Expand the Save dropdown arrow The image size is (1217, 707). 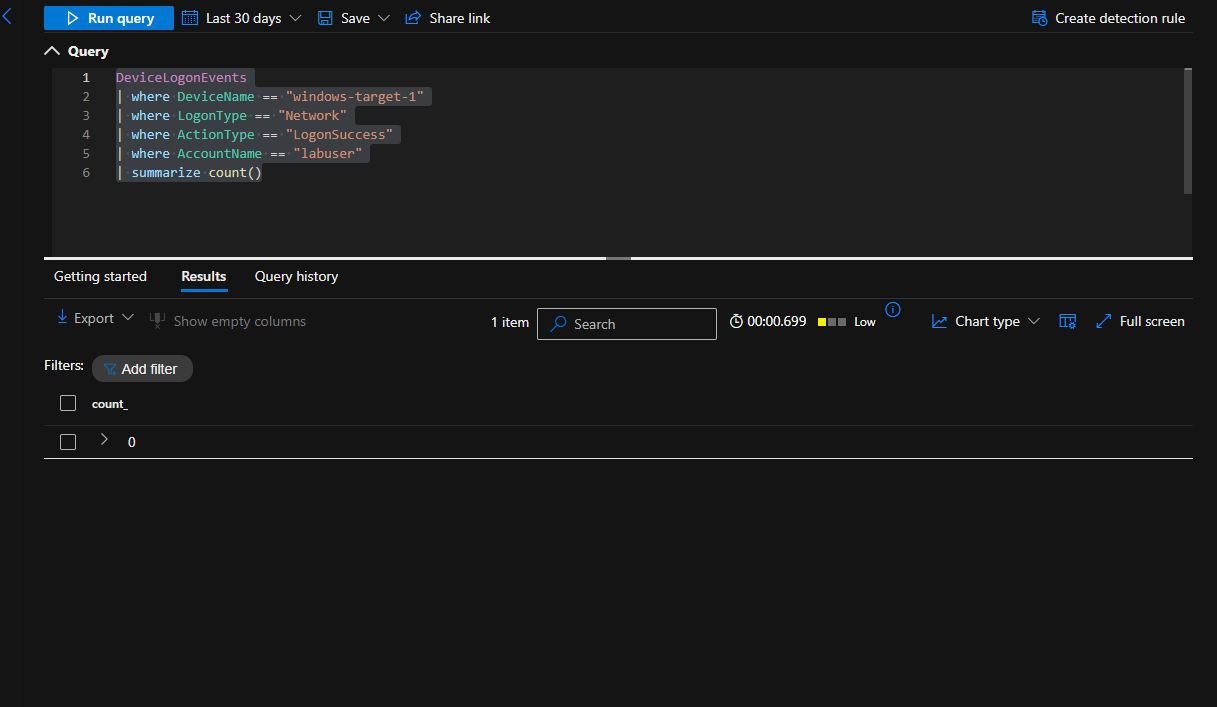point(384,18)
